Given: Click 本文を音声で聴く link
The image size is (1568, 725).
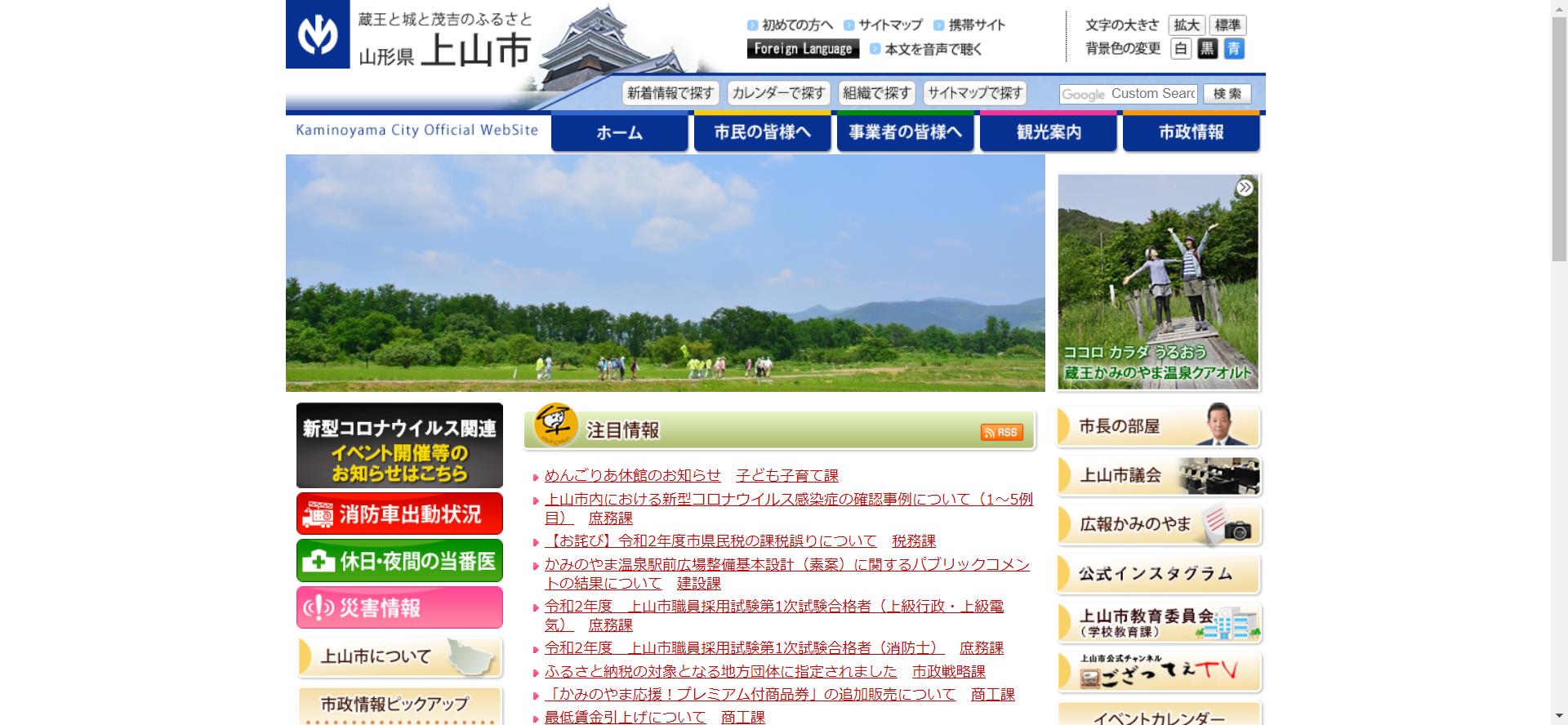Looking at the screenshot, I should (x=926, y=50).
